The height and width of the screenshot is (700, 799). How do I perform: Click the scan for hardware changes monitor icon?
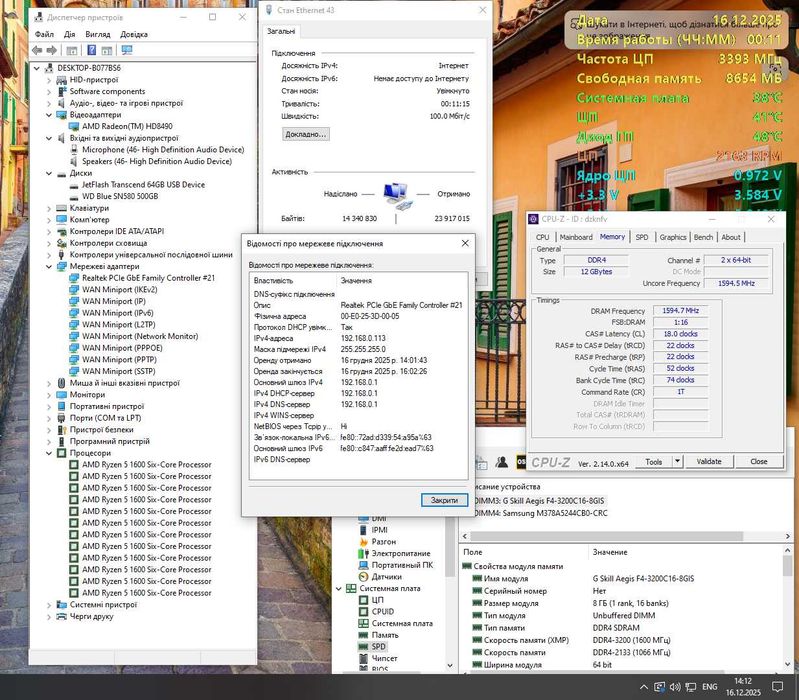(x=127, y=50)
